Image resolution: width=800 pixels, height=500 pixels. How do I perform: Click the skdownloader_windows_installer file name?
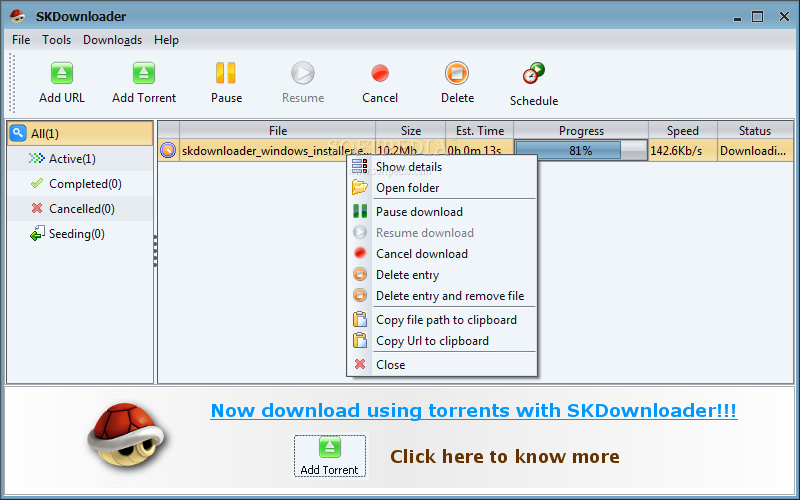[277, 151]
